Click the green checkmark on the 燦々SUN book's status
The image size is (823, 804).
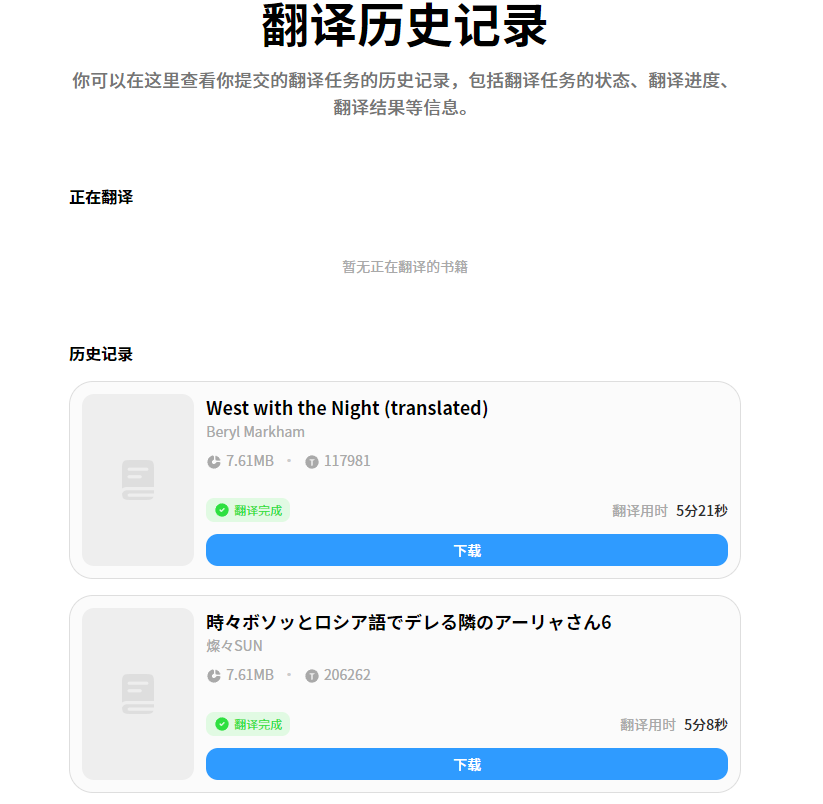pyautogui.click(x=222, y=724)
